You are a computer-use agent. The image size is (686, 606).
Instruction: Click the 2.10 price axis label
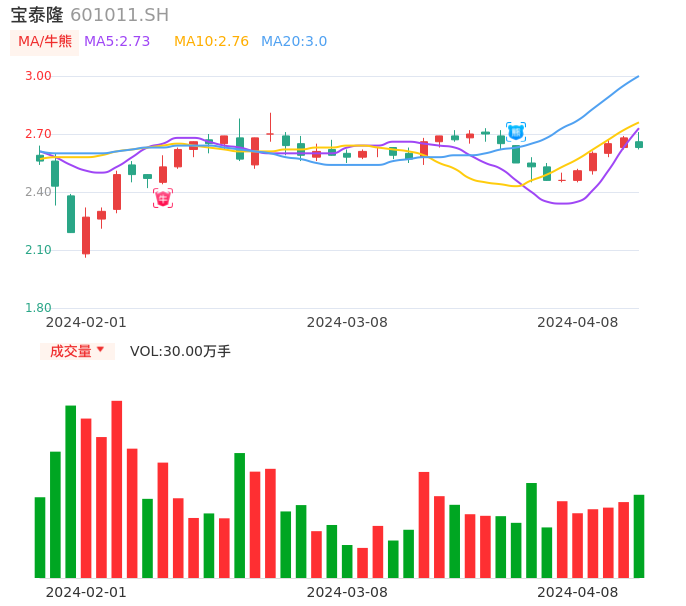[x=38, y=250]
